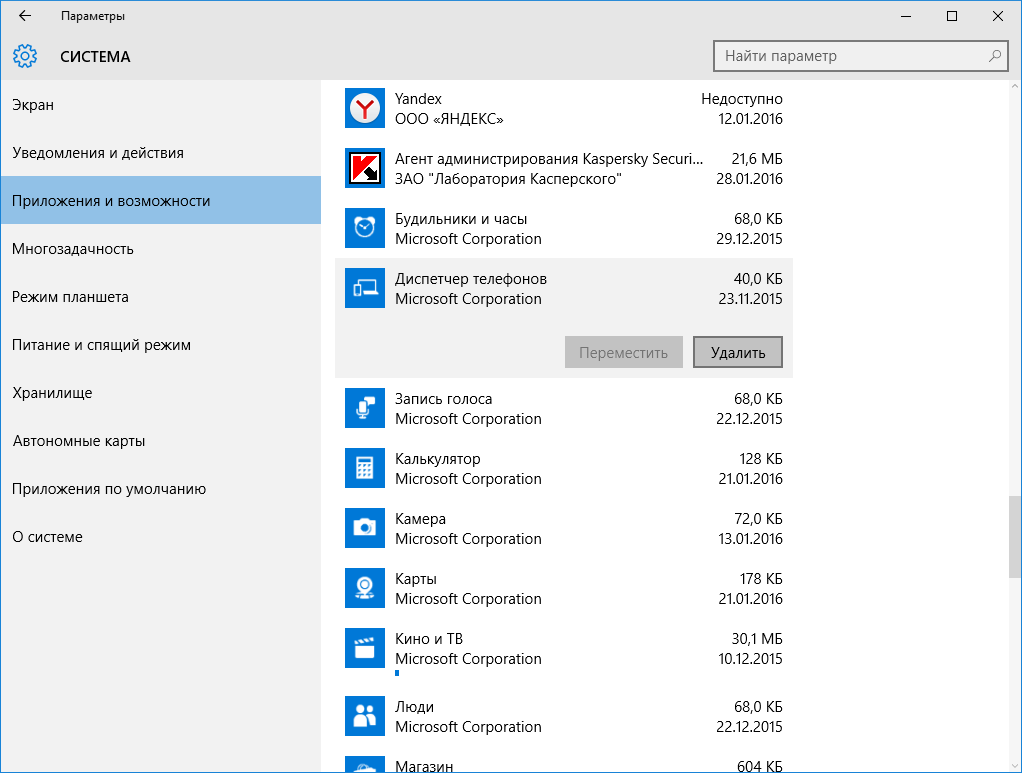
Task: Select Приложения и возможности in sidebar
Action: click(x=161, y=201)
